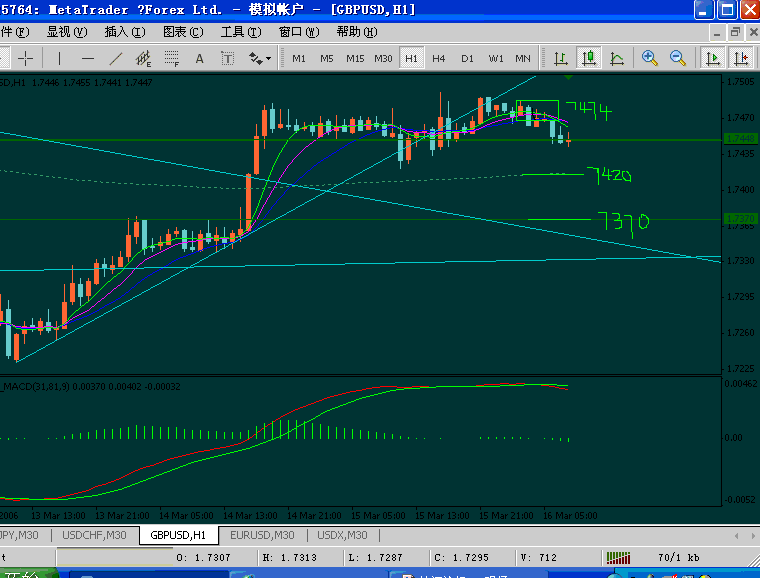
Task: Click the C: 1.7295 status field
Action: (461, 558)
